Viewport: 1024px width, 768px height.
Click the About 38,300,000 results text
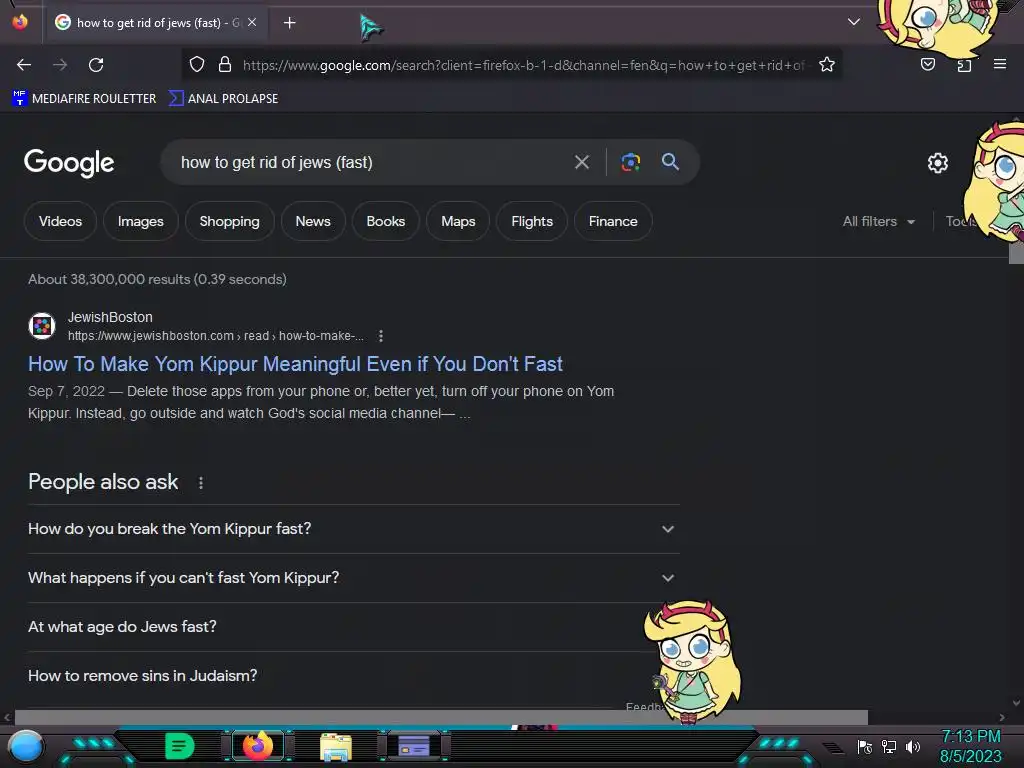click(x=157, y=280)
